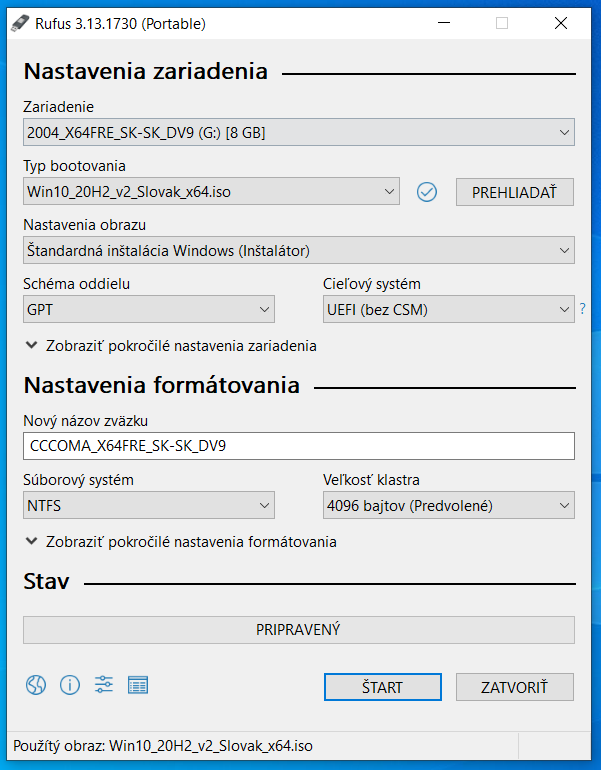
Task: Open the Veľkosť klastra 4096 bajtov dropdown
Action: click(449, 505)
